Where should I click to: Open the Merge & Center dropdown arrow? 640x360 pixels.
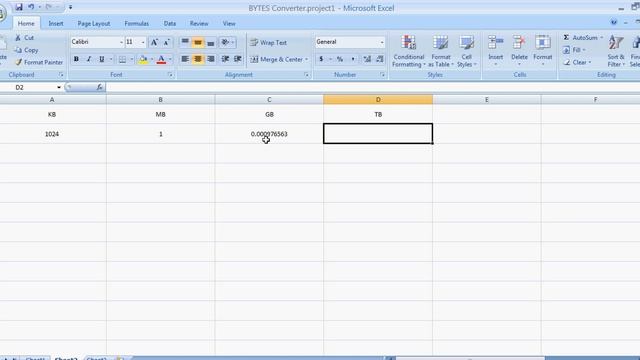click(x=307, y=60)
